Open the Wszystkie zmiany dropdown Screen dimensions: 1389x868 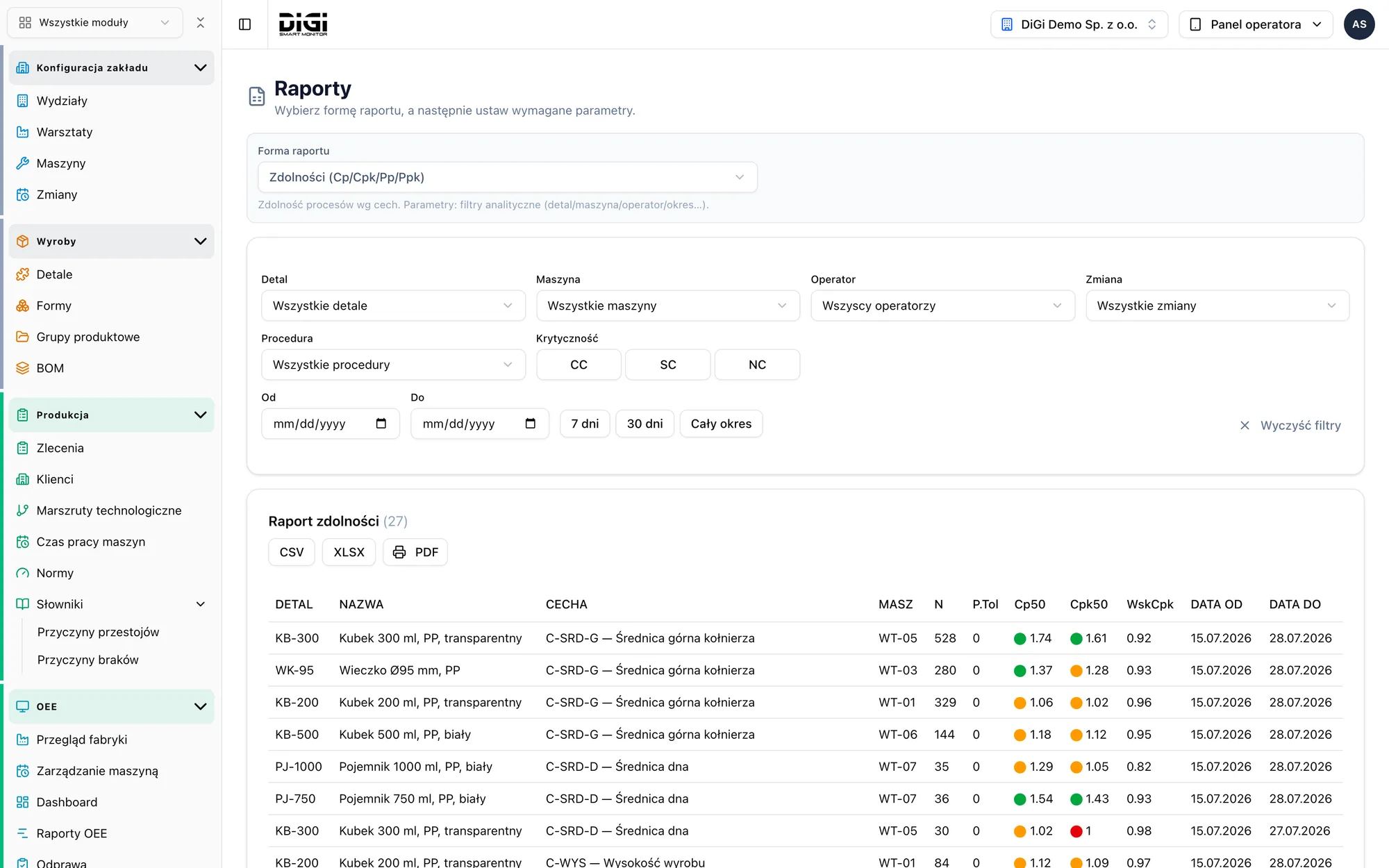point(1217,306)
